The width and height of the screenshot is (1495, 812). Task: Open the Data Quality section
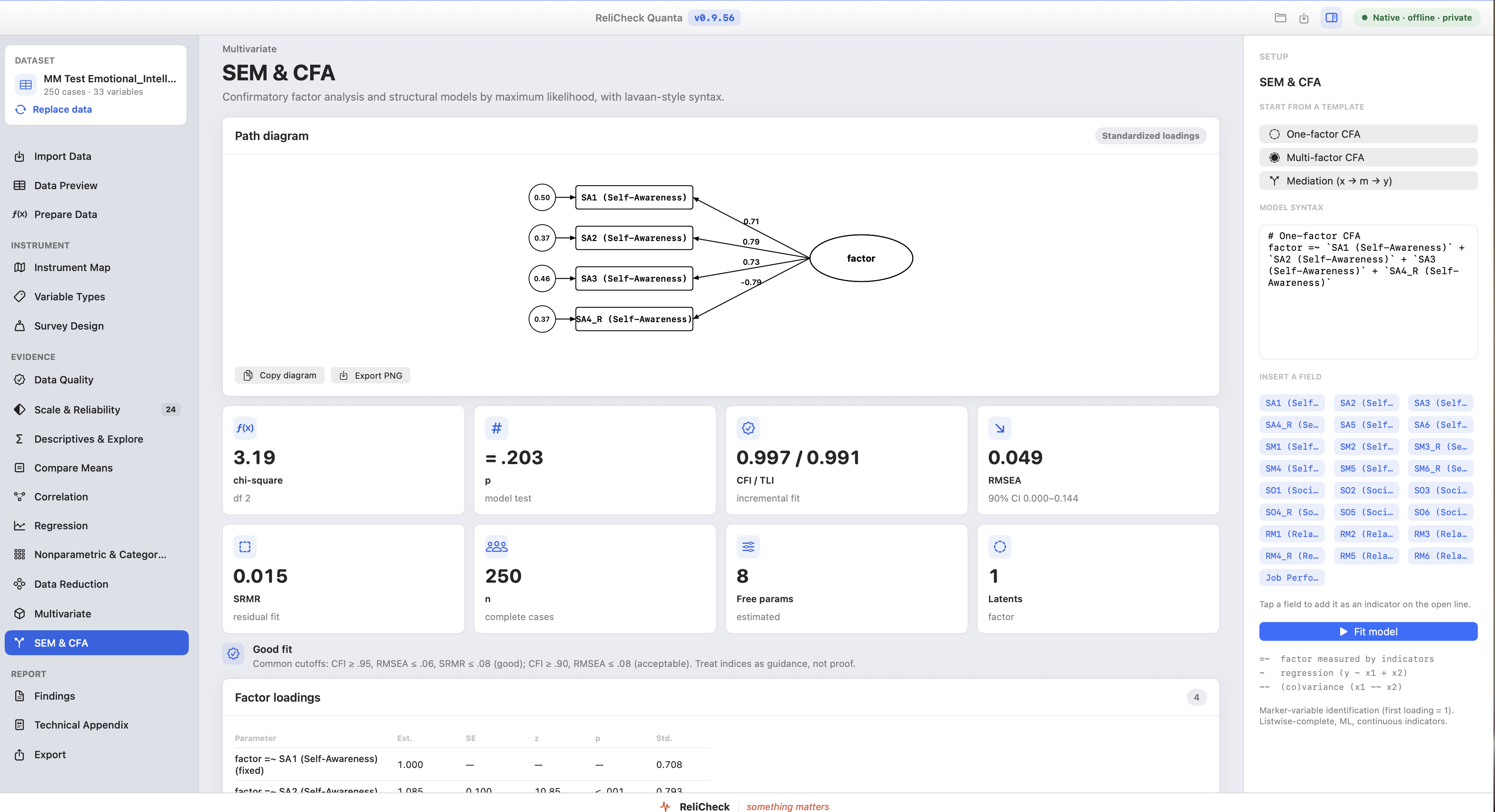click(96, 380)
